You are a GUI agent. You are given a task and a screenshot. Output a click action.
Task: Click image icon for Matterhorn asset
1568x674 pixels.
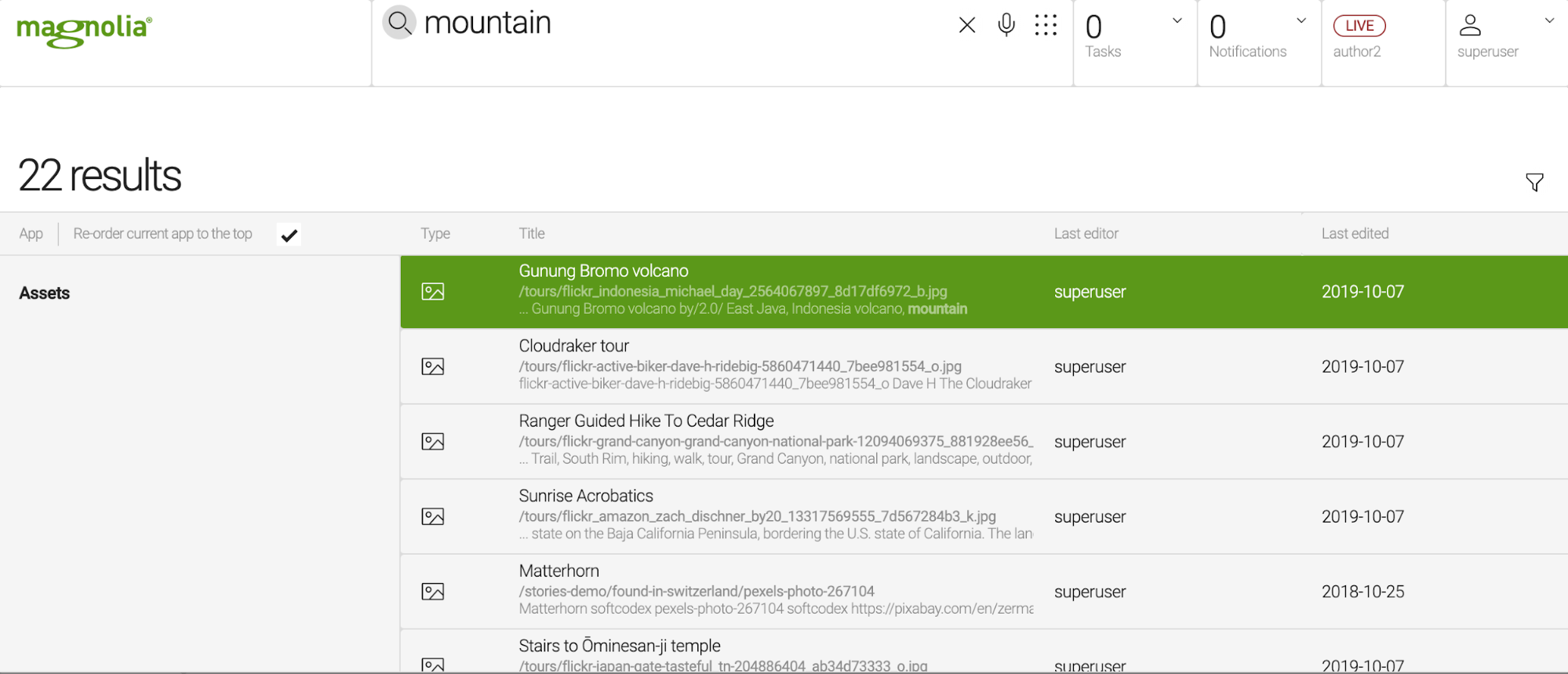coord(433,592)
